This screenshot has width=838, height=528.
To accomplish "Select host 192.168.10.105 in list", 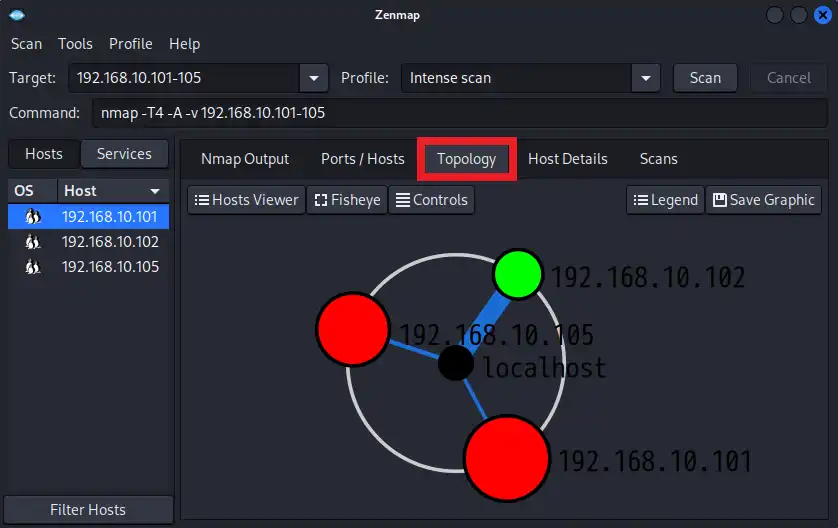I will tap(88, 267).
